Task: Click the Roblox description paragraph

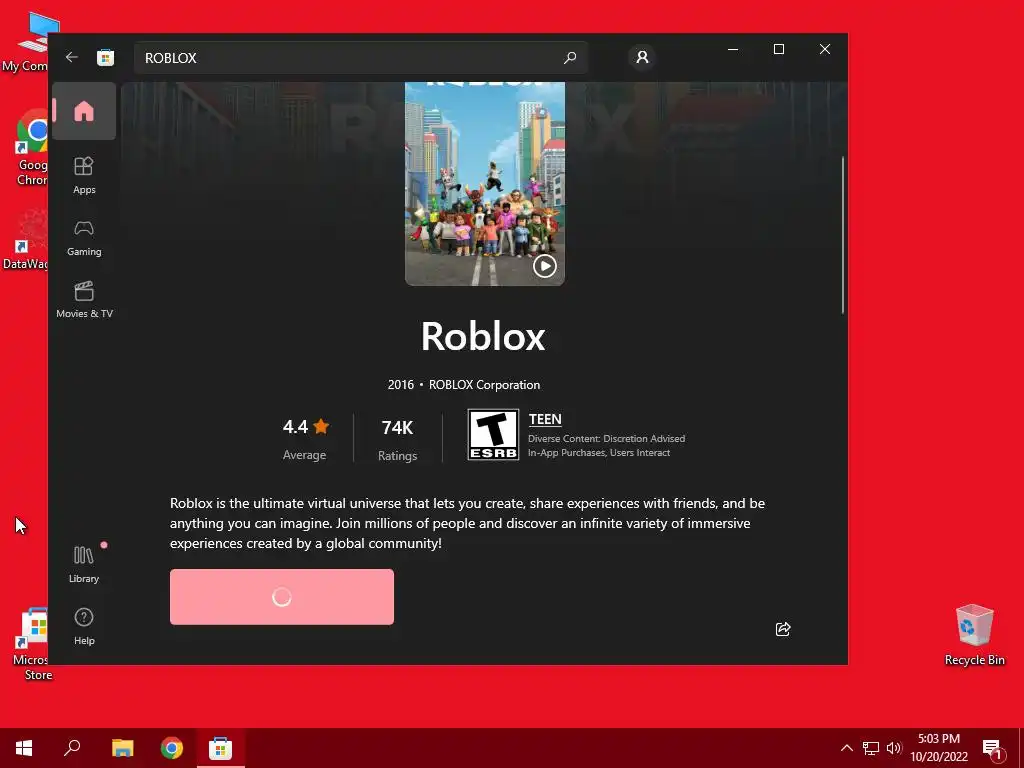Action: coord(468,523)
